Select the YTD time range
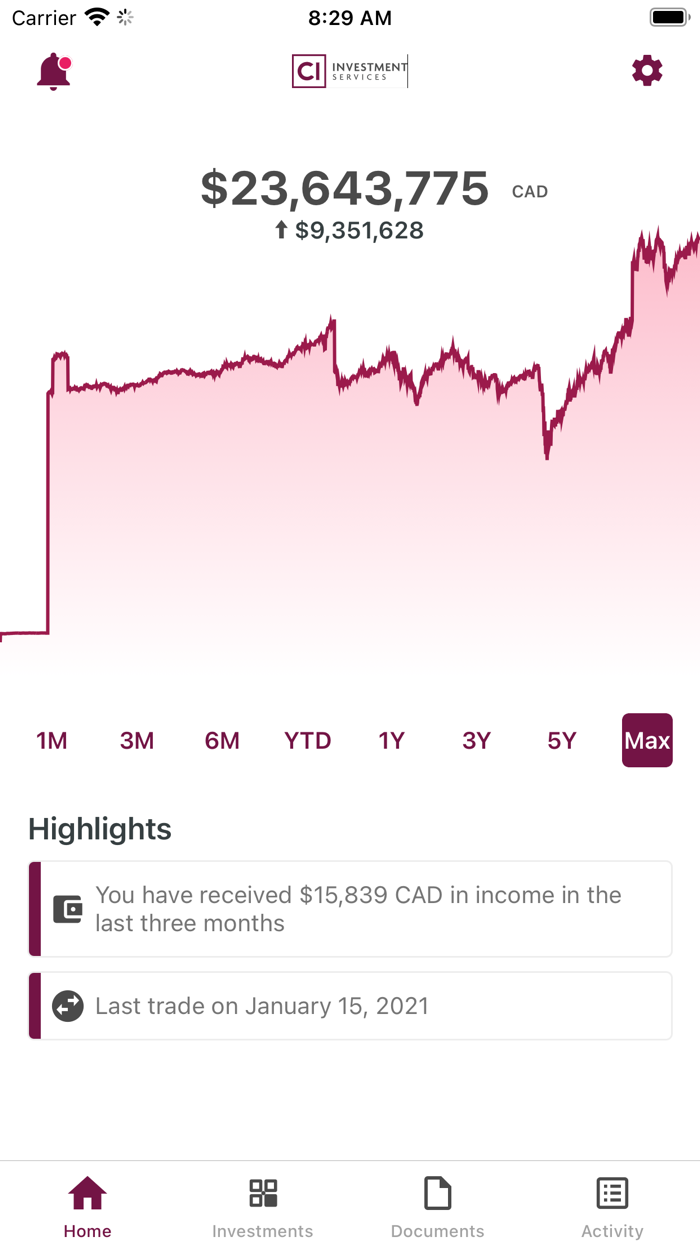This screenshot has width=700, height=1244. (x=307, y=740)
